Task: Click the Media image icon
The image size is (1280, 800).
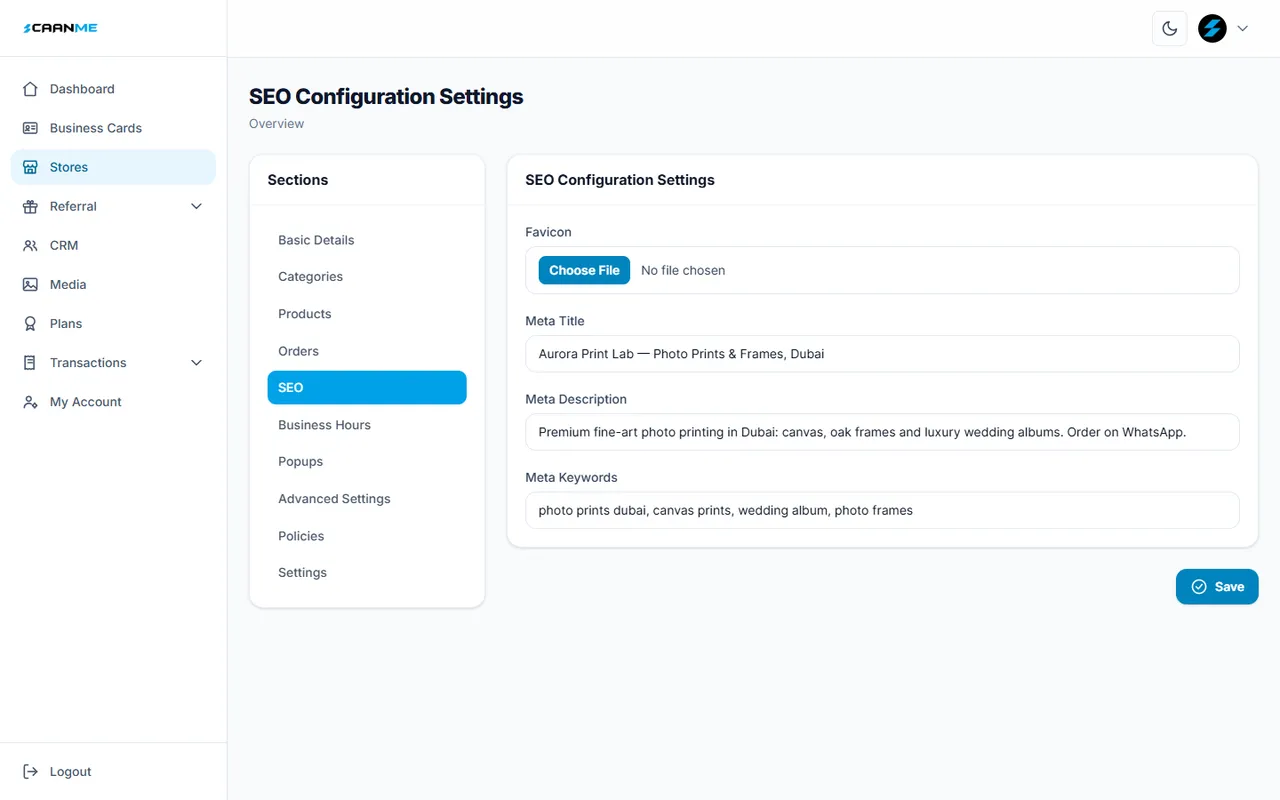Action: 30,284
